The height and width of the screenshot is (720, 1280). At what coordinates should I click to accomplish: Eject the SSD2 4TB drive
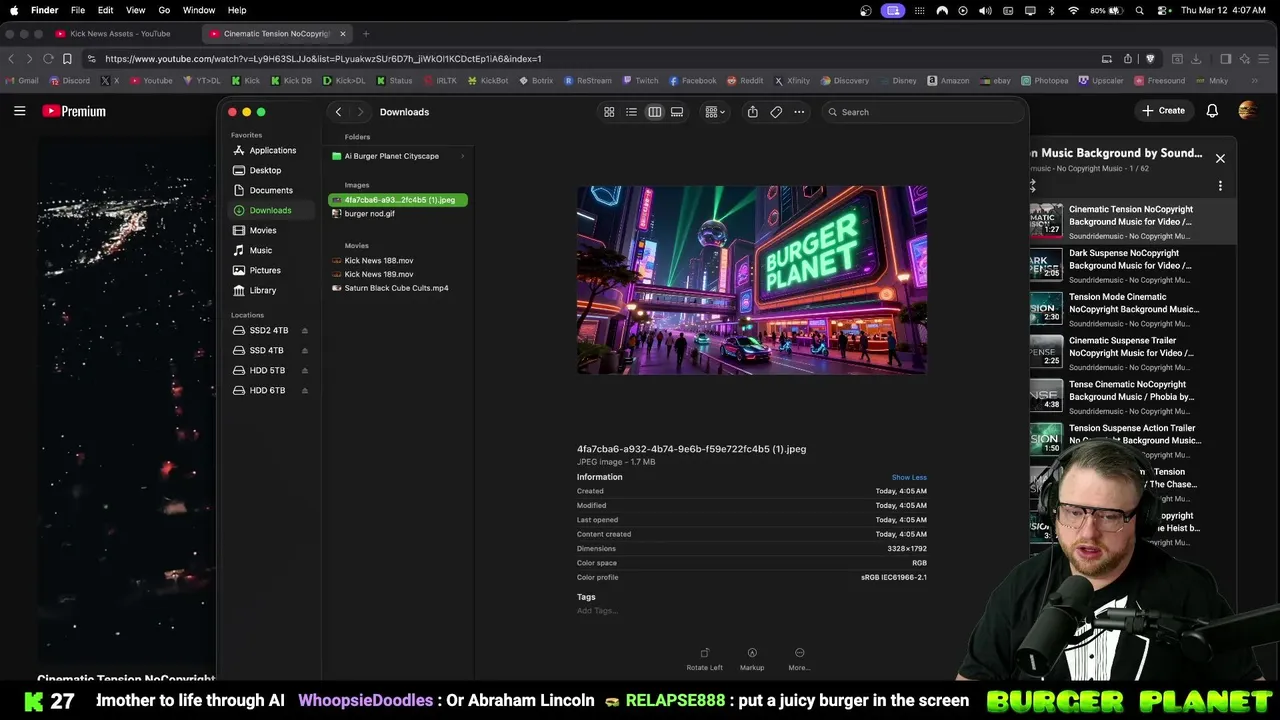click(305, 330)
